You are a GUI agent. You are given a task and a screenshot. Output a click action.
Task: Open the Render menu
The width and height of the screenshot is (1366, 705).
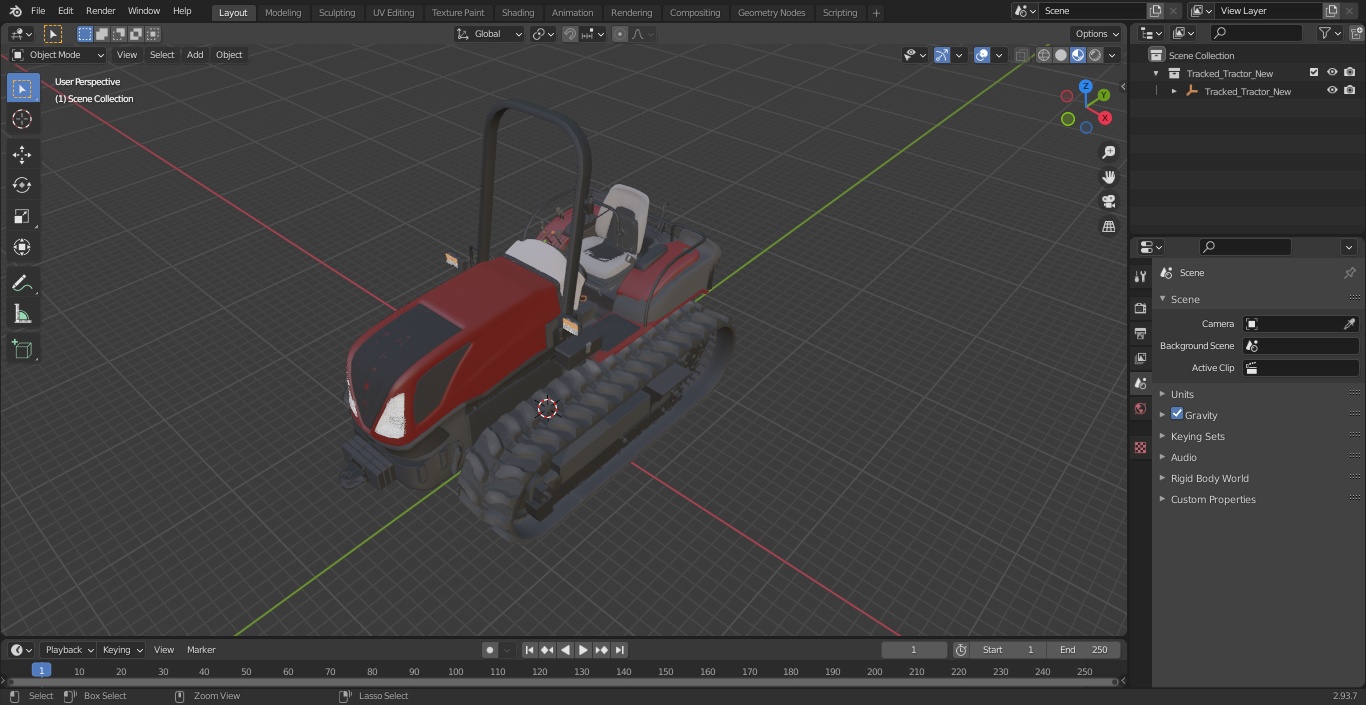(100, 11)
